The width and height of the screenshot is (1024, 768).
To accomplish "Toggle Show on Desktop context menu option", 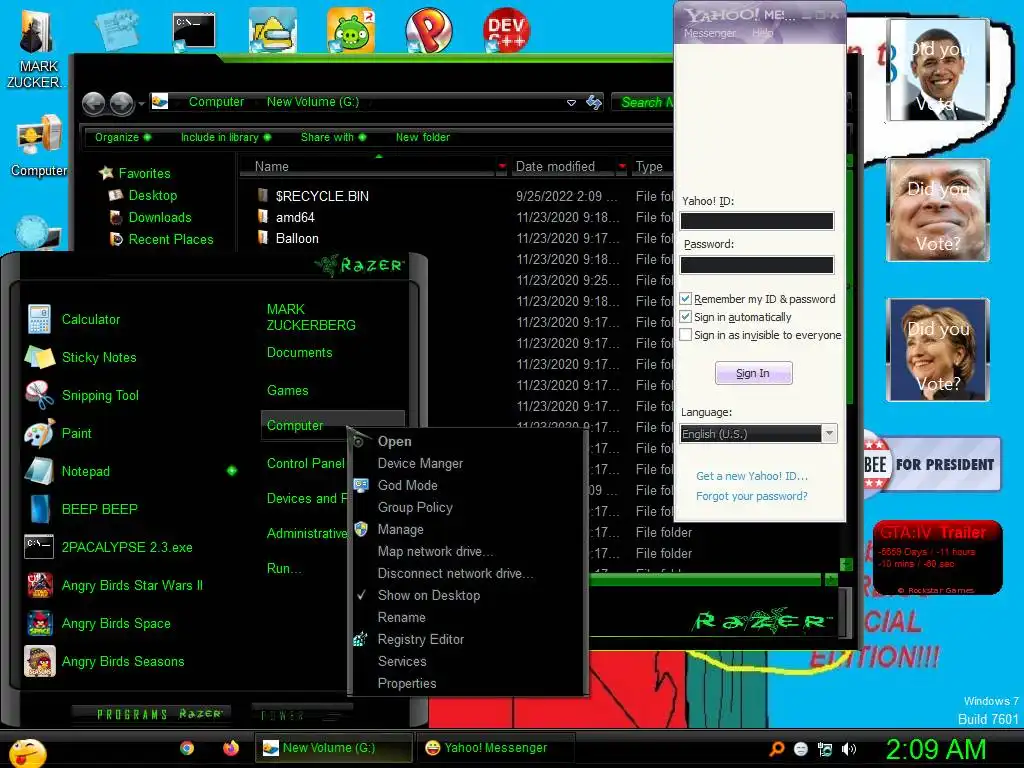I will (x=428, y=595).
